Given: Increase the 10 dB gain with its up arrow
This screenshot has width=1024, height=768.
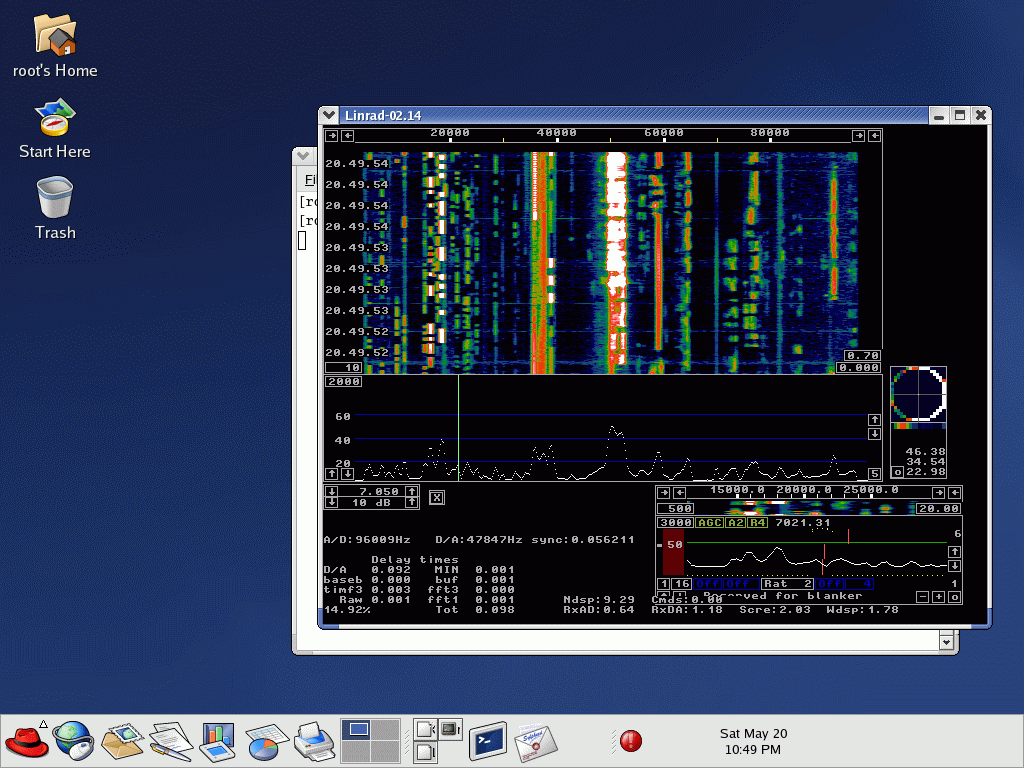Looking at the screenshot, I should pos(411,502).
